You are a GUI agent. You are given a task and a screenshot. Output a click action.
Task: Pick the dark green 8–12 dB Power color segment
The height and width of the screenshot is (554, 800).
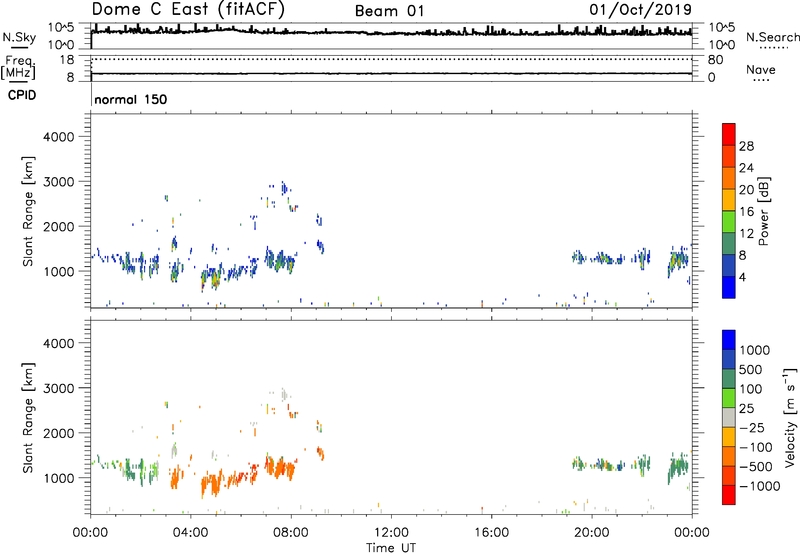[729, 243]
